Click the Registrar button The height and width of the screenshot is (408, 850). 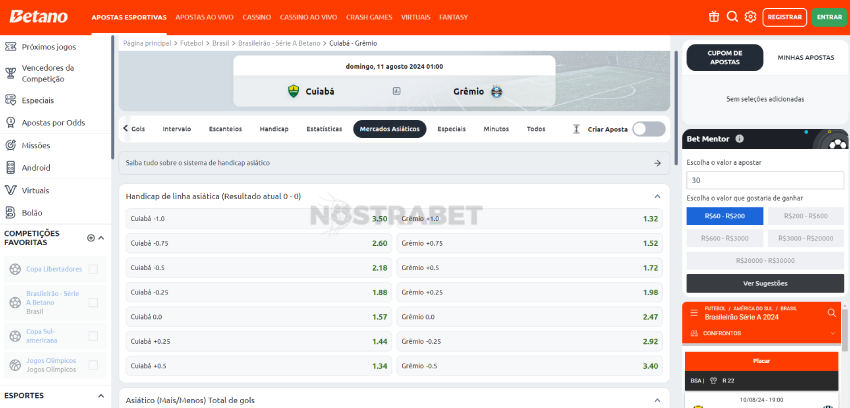coord(784,17)
